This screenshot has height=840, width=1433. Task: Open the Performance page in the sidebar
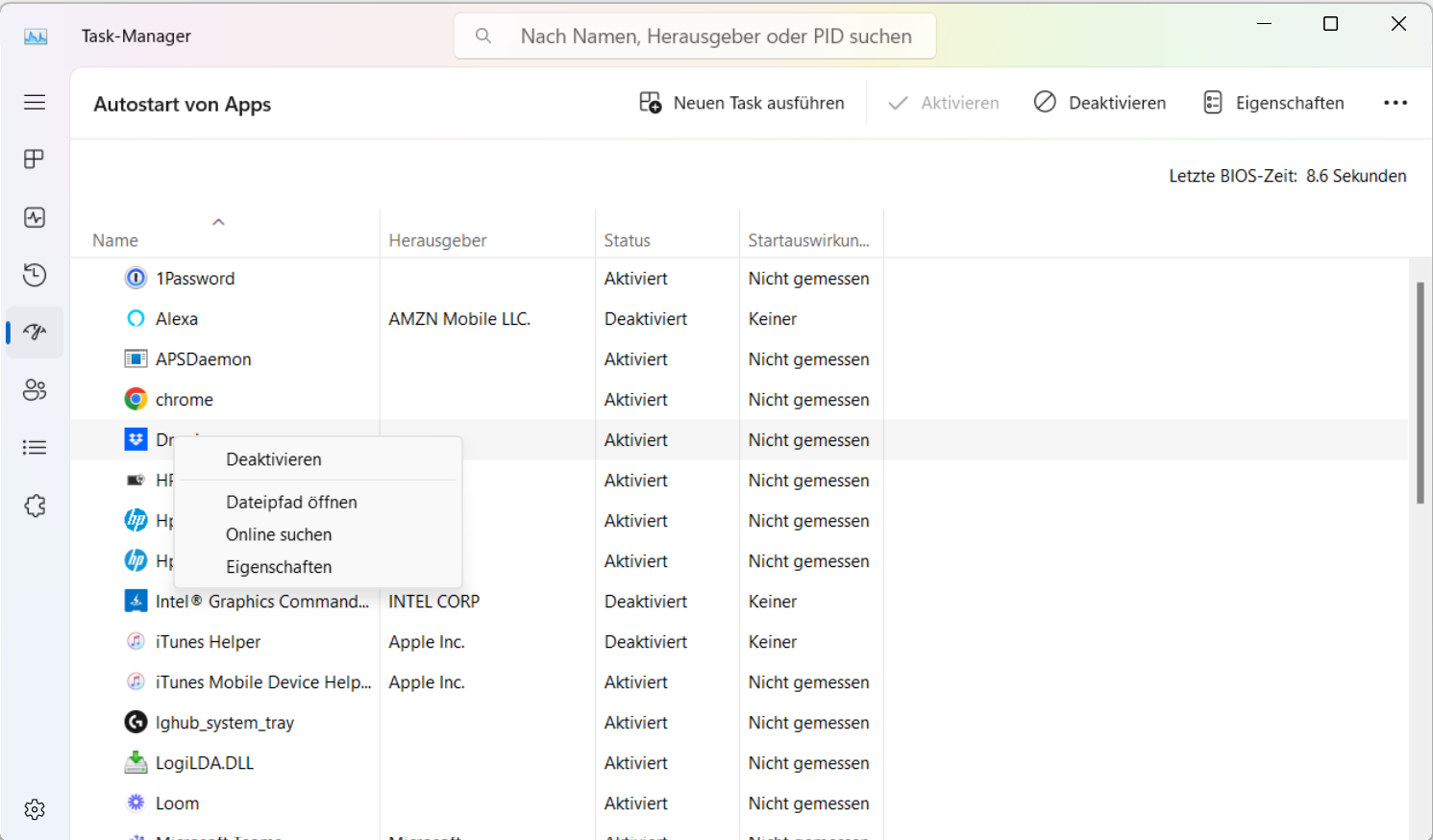tap(35, 217)
